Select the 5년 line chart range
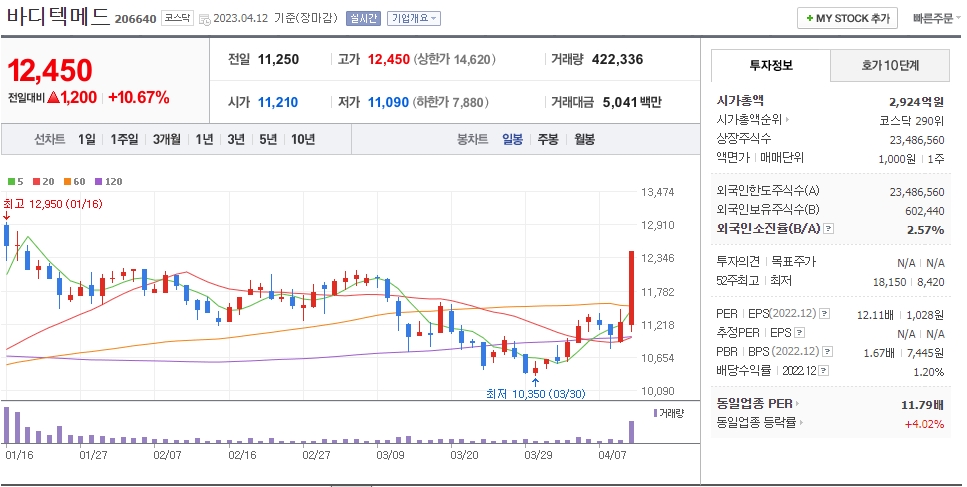 click(268, 139)
